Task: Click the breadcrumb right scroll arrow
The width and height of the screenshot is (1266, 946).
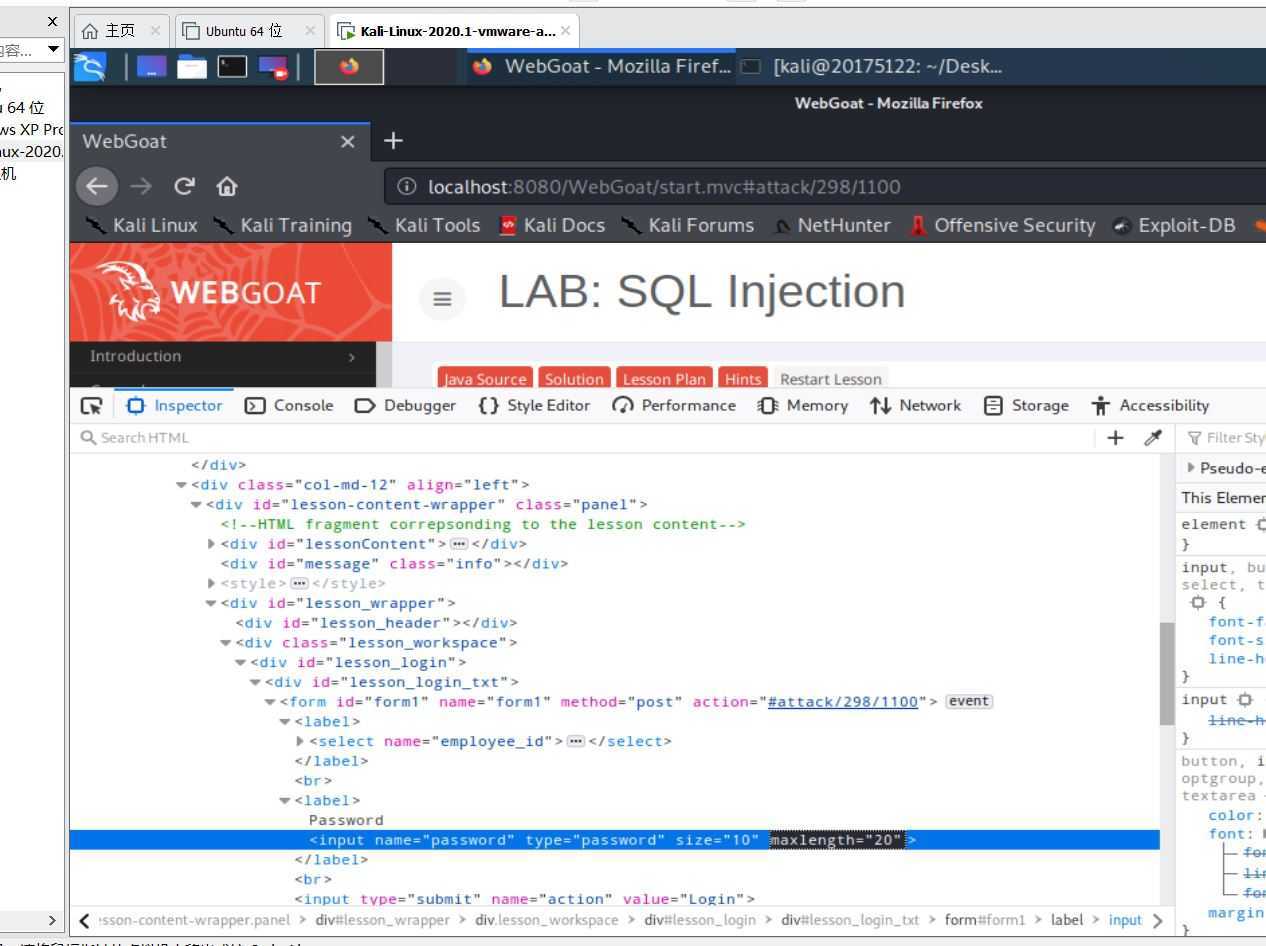Action: (1158, 920)
